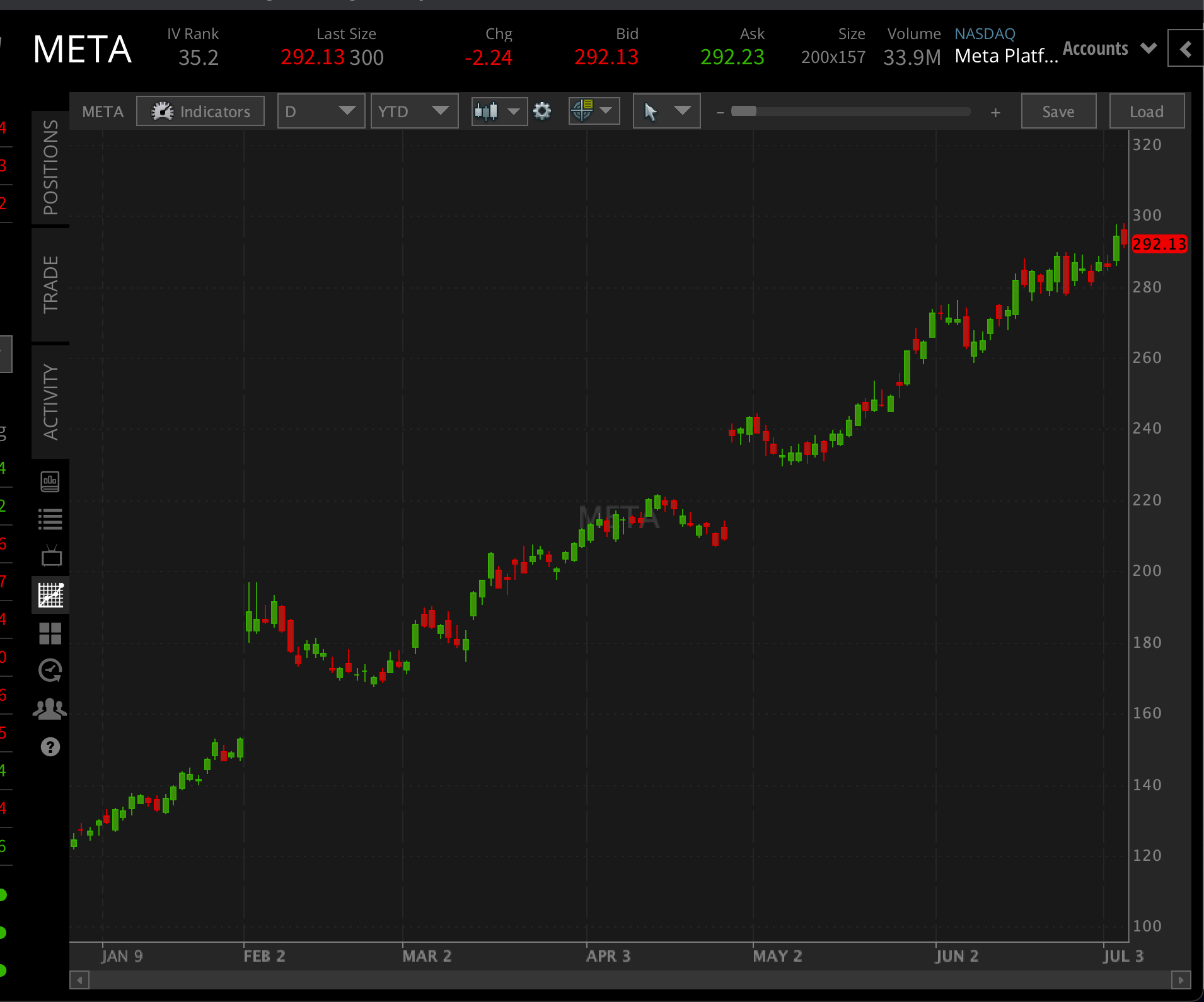This screenshot has height=1002, width=1204.
Task: Select the community people icon
Action: click(x=50, y=708)
